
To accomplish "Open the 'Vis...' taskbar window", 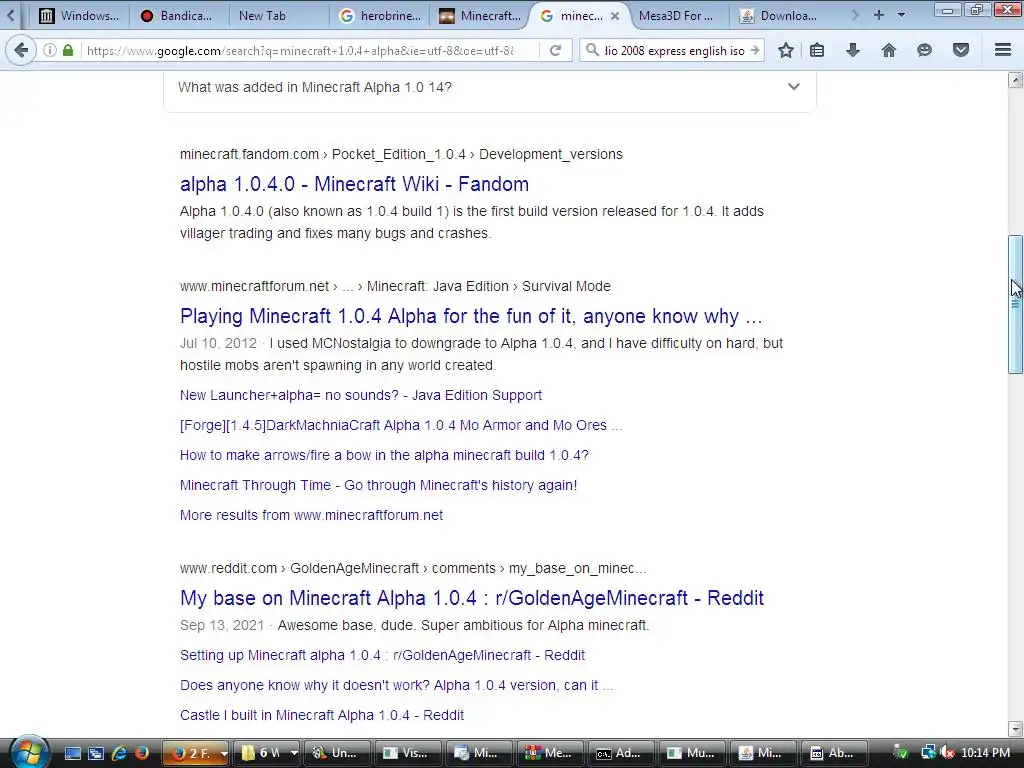I will click(406, 753).
